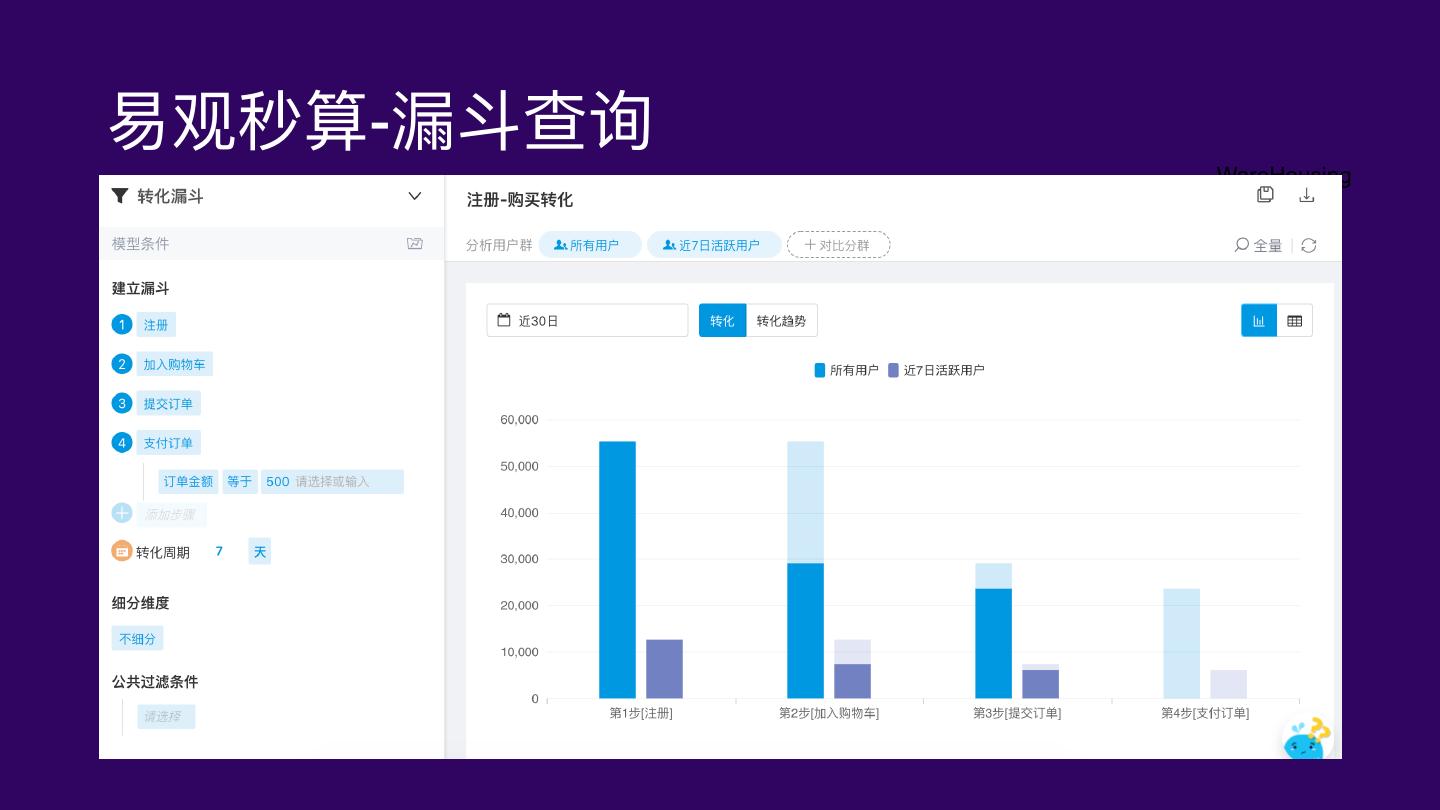Open the 近30日 date range picker
Screen dimensions: 1440x810
587,320
